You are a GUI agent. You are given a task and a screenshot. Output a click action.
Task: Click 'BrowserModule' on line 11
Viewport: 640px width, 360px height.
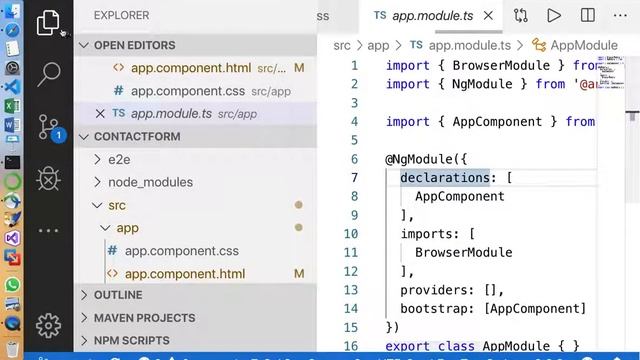tap(464, 252)
